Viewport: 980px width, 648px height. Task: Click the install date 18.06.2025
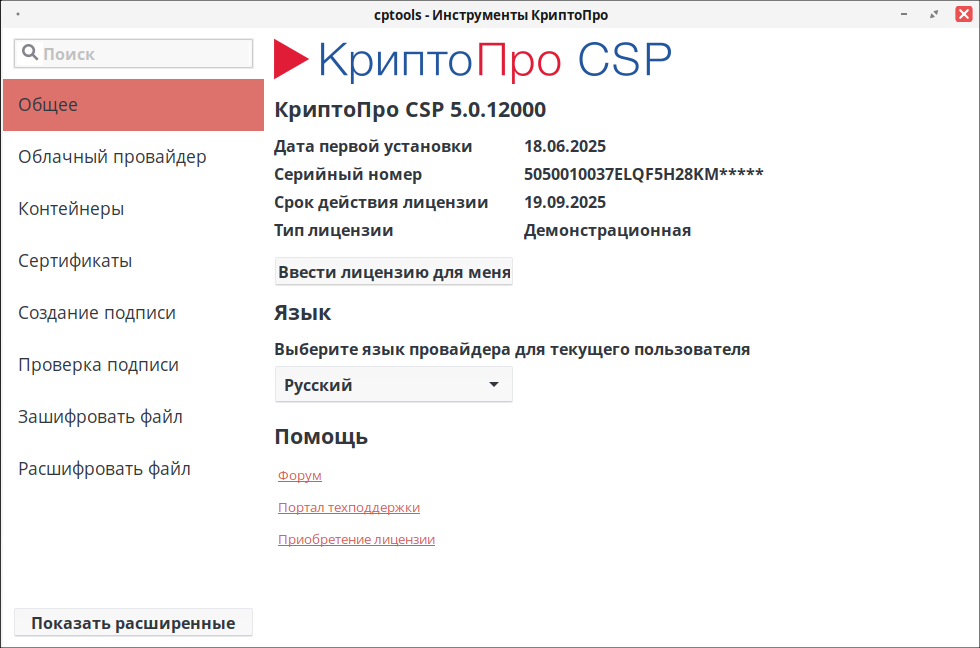click(x=565, y=146)
